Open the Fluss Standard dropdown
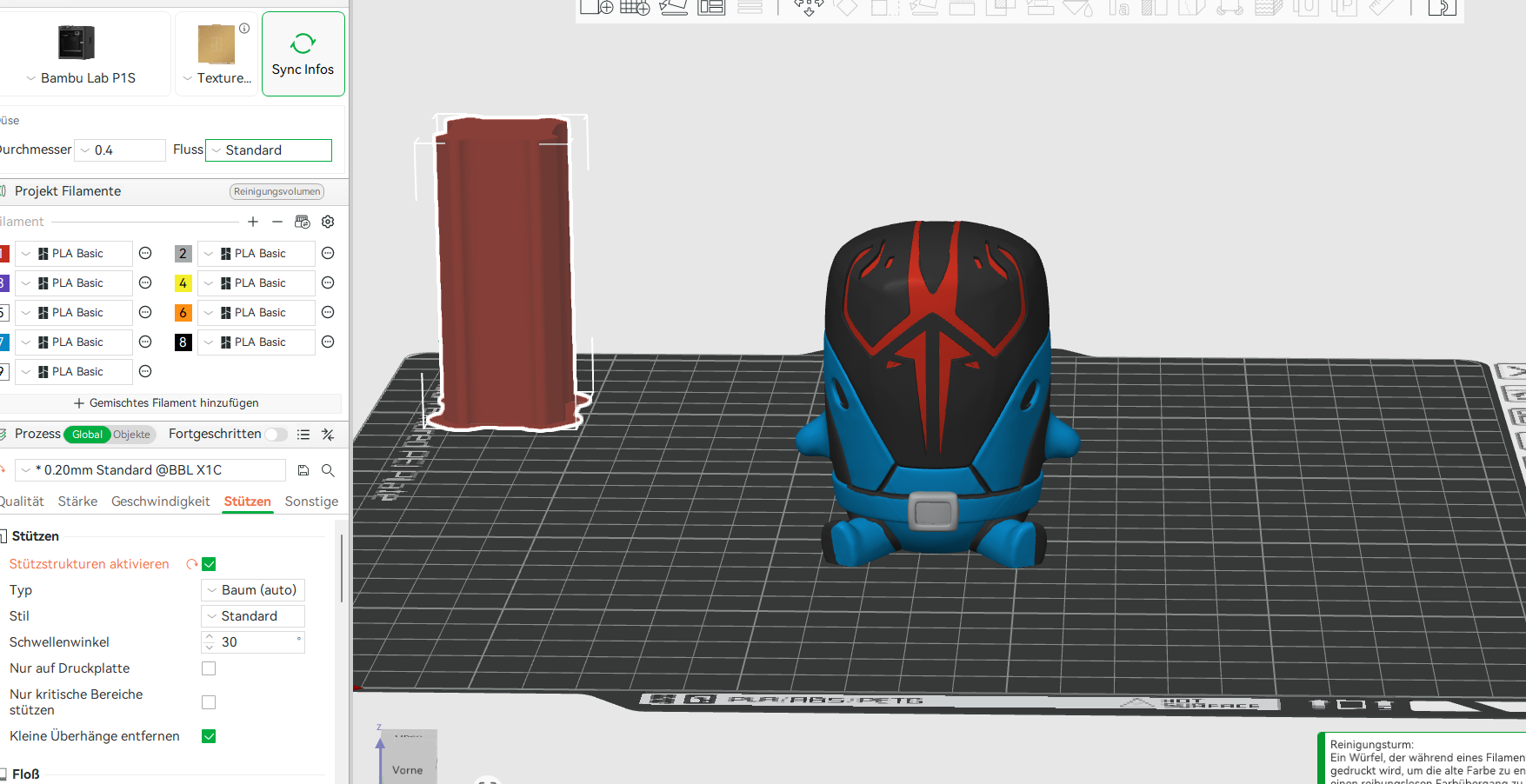The image size is (1526, 784). tap(269, 150)
